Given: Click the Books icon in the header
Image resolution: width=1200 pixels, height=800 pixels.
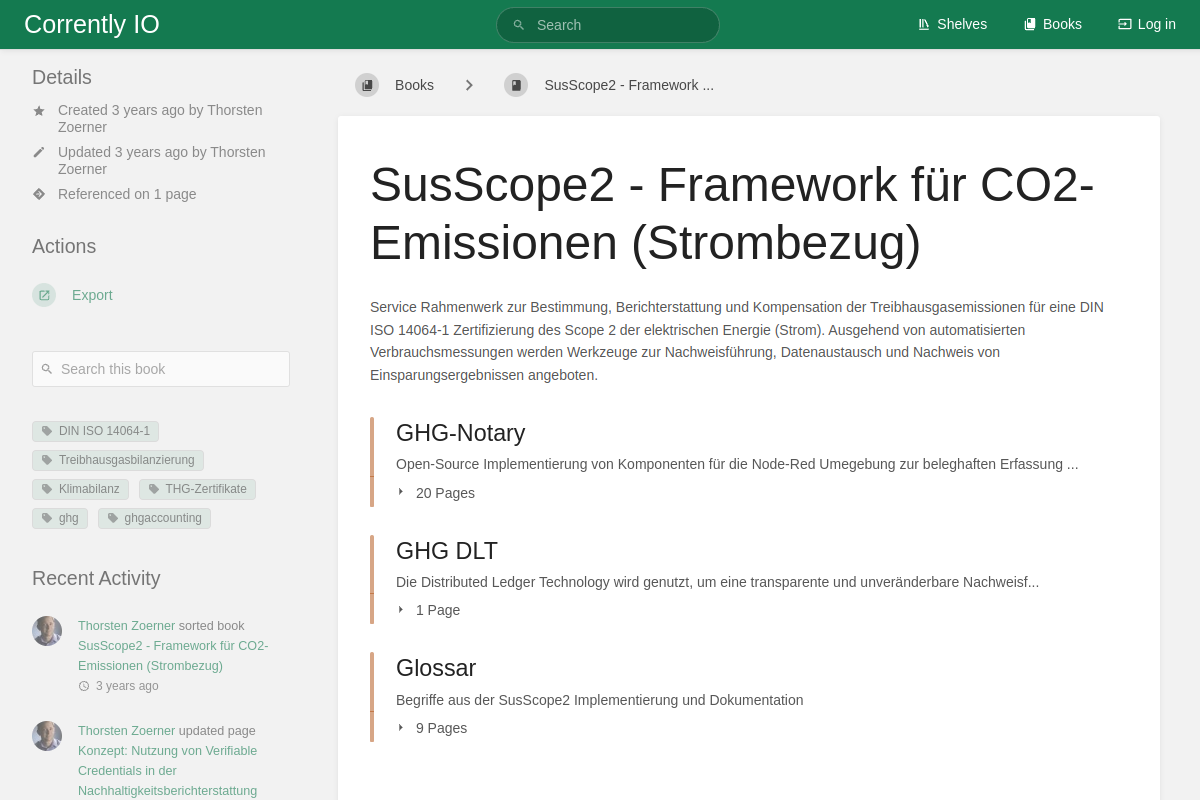Looking at the screenshot, I should tap(1030, 24).
